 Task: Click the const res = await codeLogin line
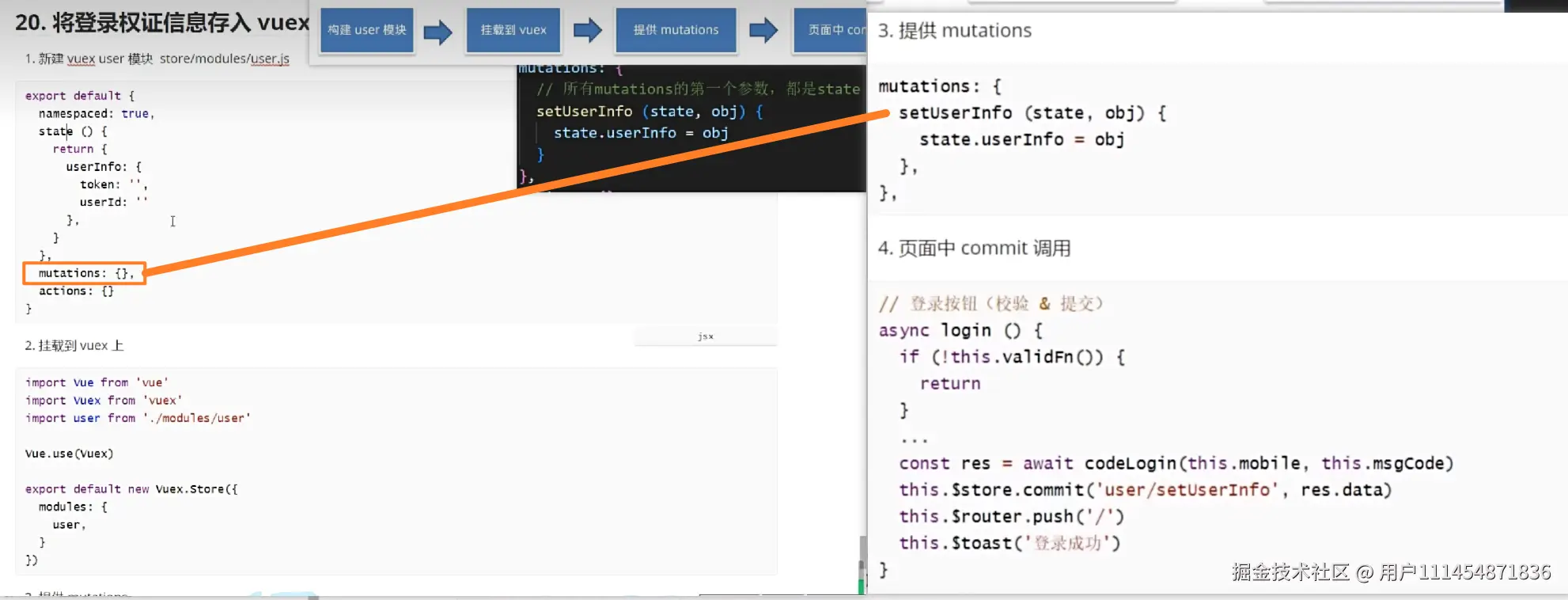[x=1176, y=463]
